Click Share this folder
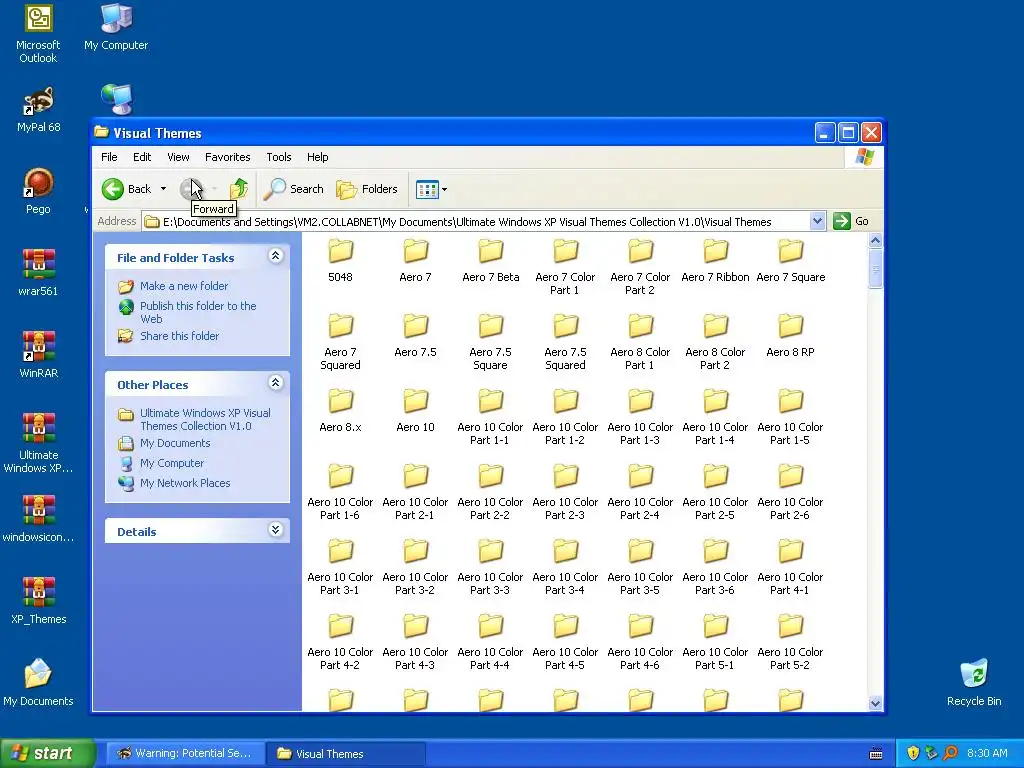Image resolution: width=1024 pixels, height=768 pixels. pos(180,336)
